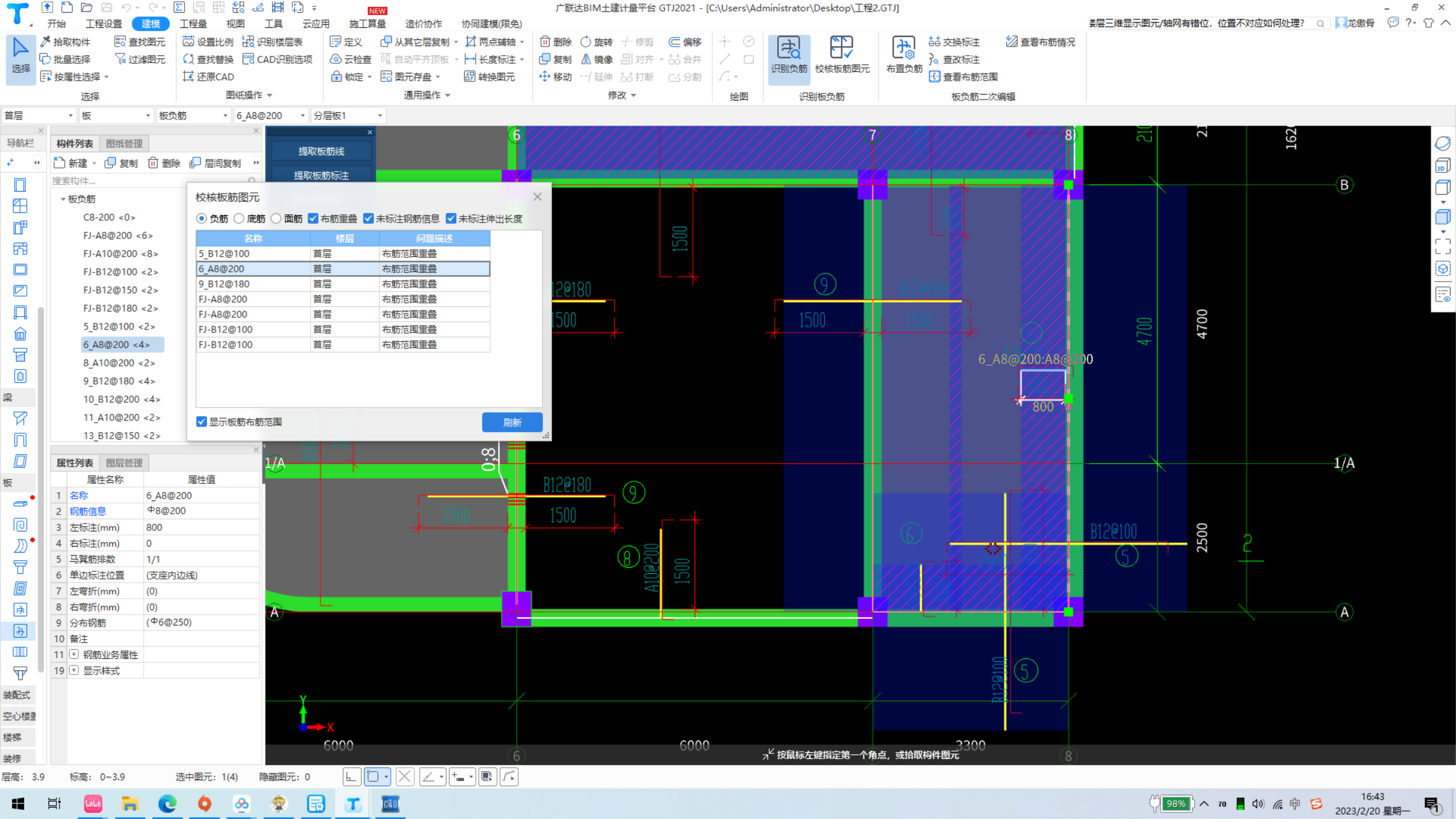Open the 6_A8@200 component dropdown
Viewport: 1456px width, 819px height.
click(x=271, y=115)
